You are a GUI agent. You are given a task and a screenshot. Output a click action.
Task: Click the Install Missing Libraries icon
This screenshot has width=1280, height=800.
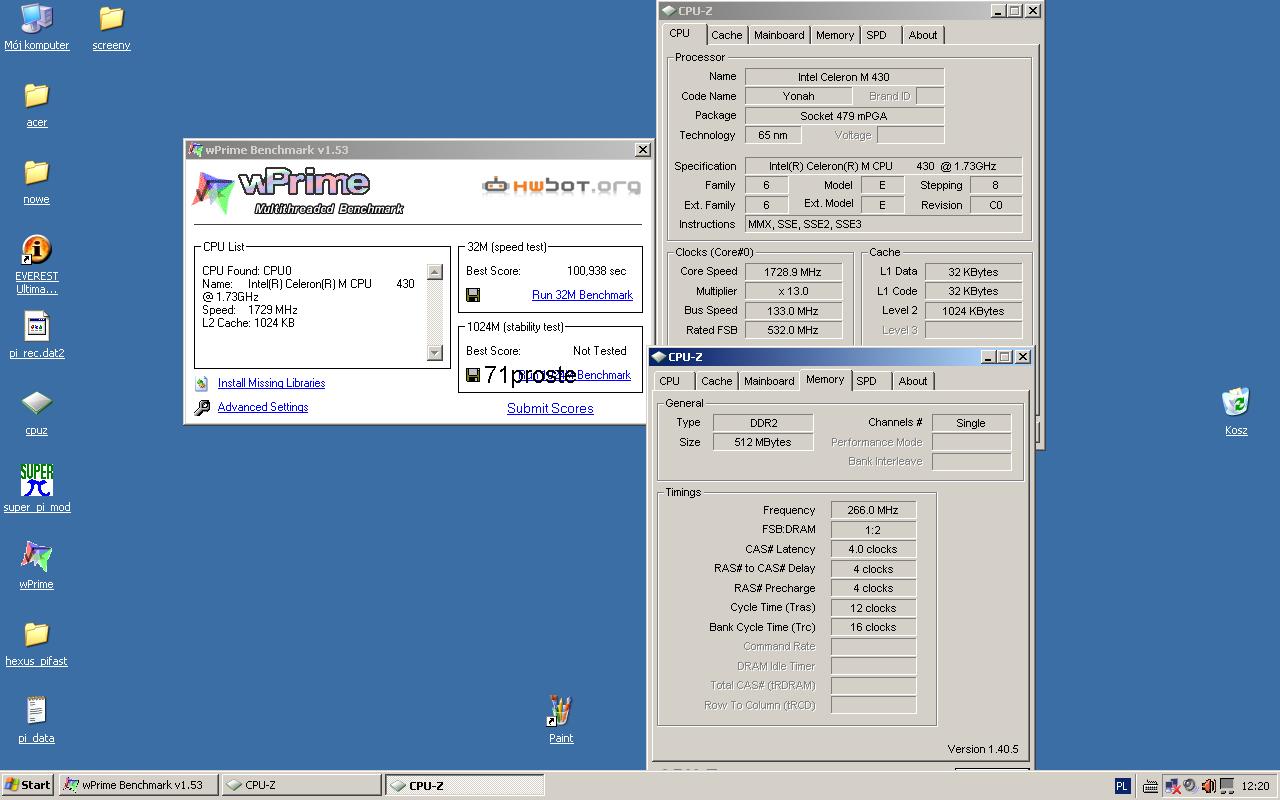point(202,383)
